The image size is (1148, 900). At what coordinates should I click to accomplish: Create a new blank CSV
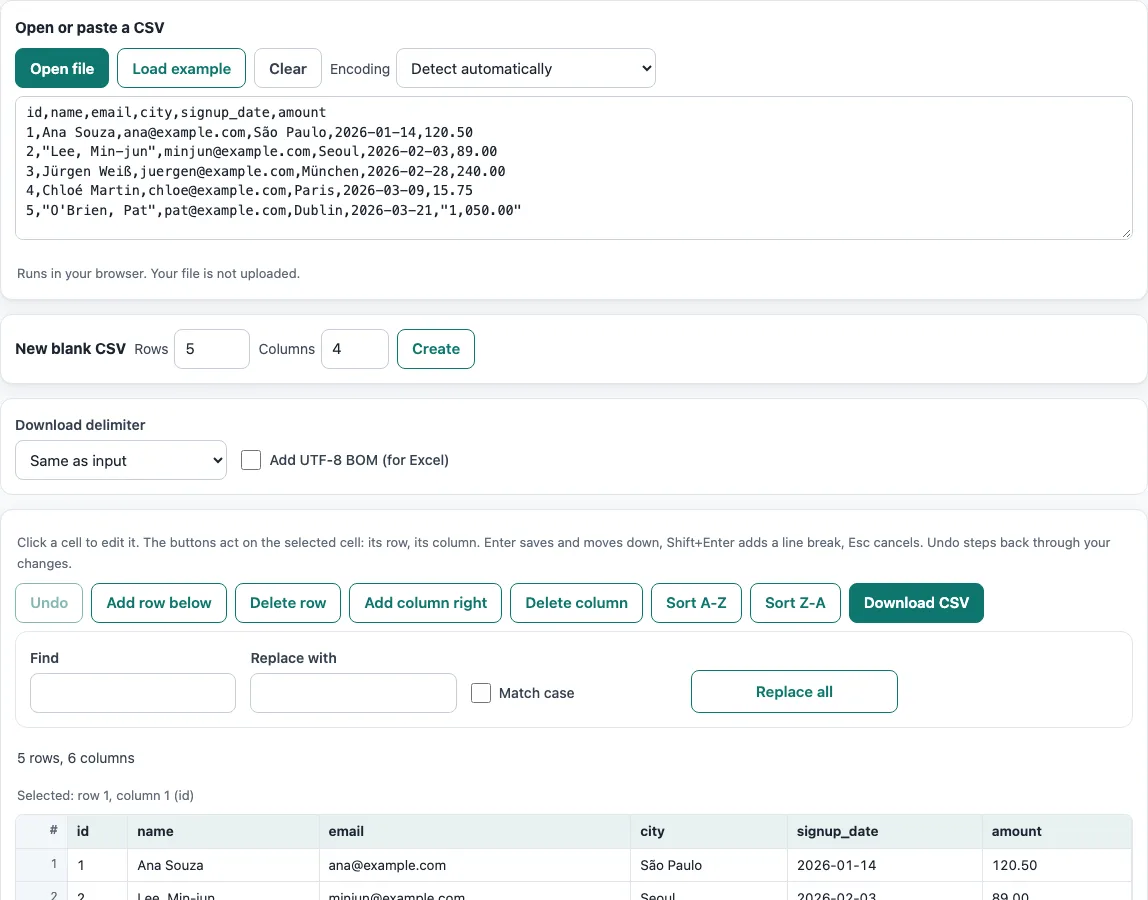click(x=436, y=349)
